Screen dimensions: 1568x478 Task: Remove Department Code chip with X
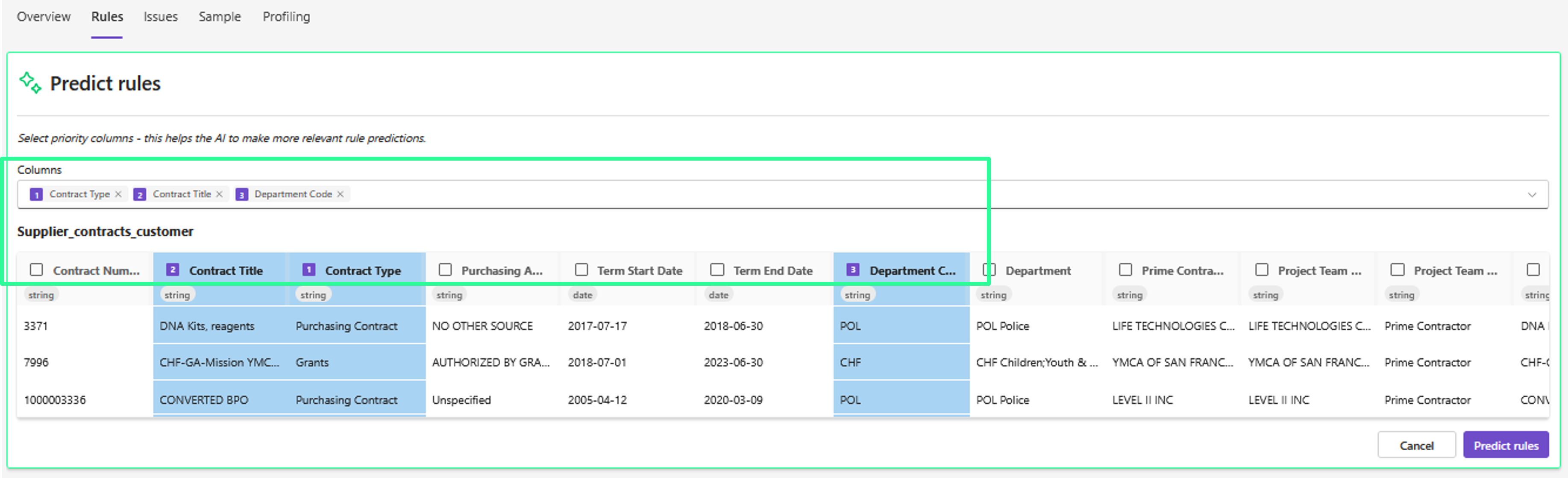point(340,194)
